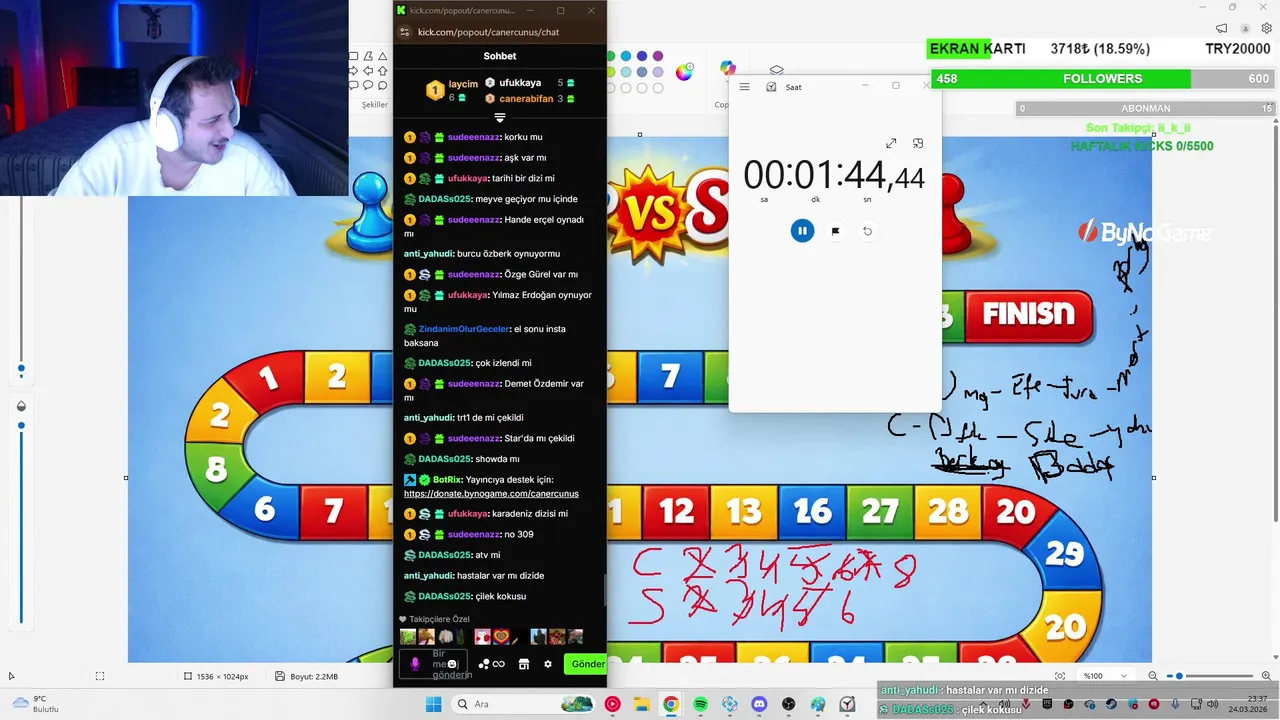Open the emoji picker in message box

pyautogui.click(x=452, y=664)
